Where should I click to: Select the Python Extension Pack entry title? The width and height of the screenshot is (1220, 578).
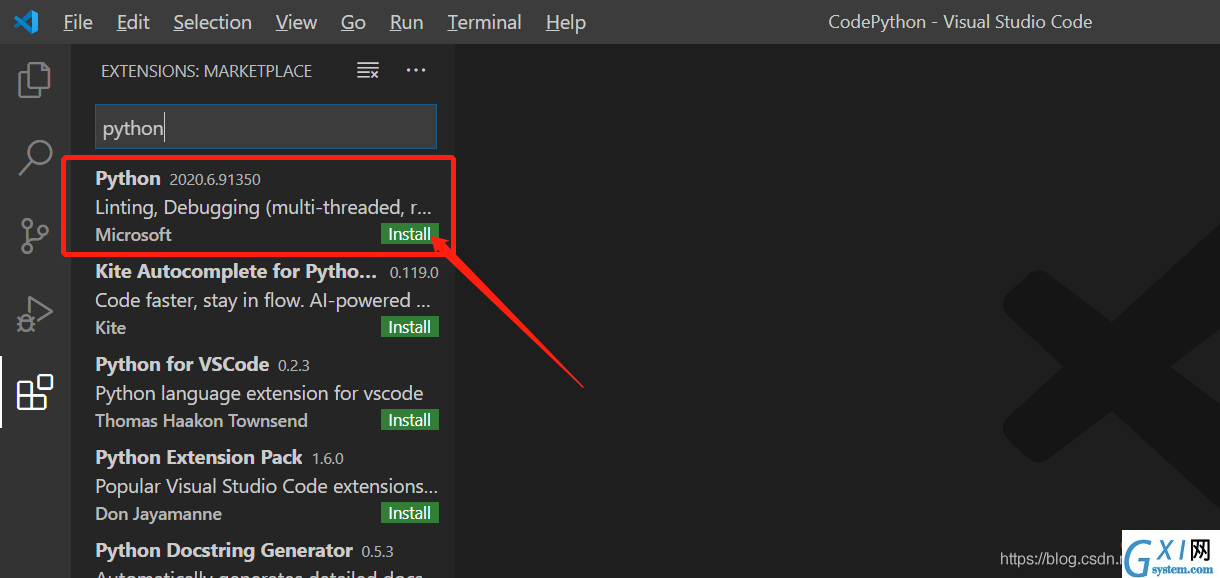click(x=198, y=457)
